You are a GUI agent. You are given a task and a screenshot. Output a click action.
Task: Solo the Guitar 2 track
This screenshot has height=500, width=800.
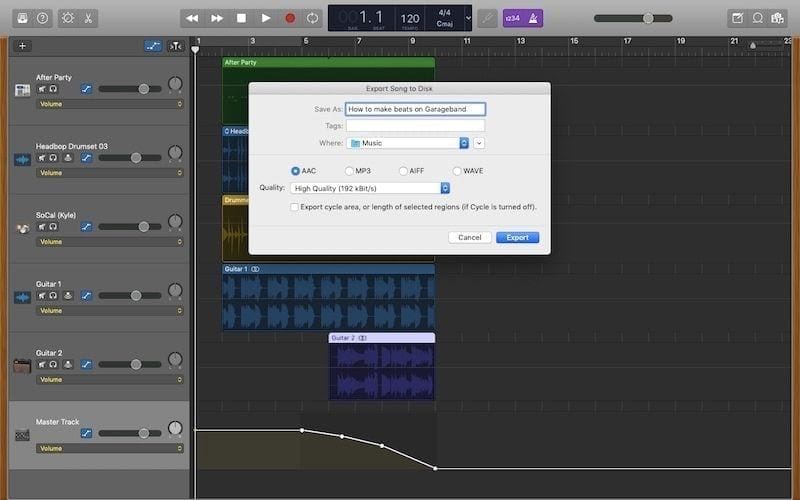coord(53,364)
